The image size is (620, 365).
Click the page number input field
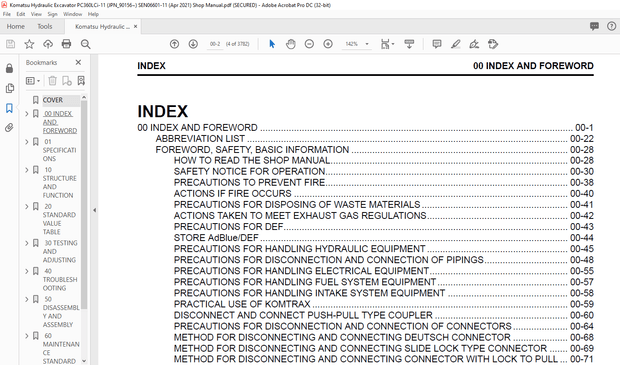215,44
